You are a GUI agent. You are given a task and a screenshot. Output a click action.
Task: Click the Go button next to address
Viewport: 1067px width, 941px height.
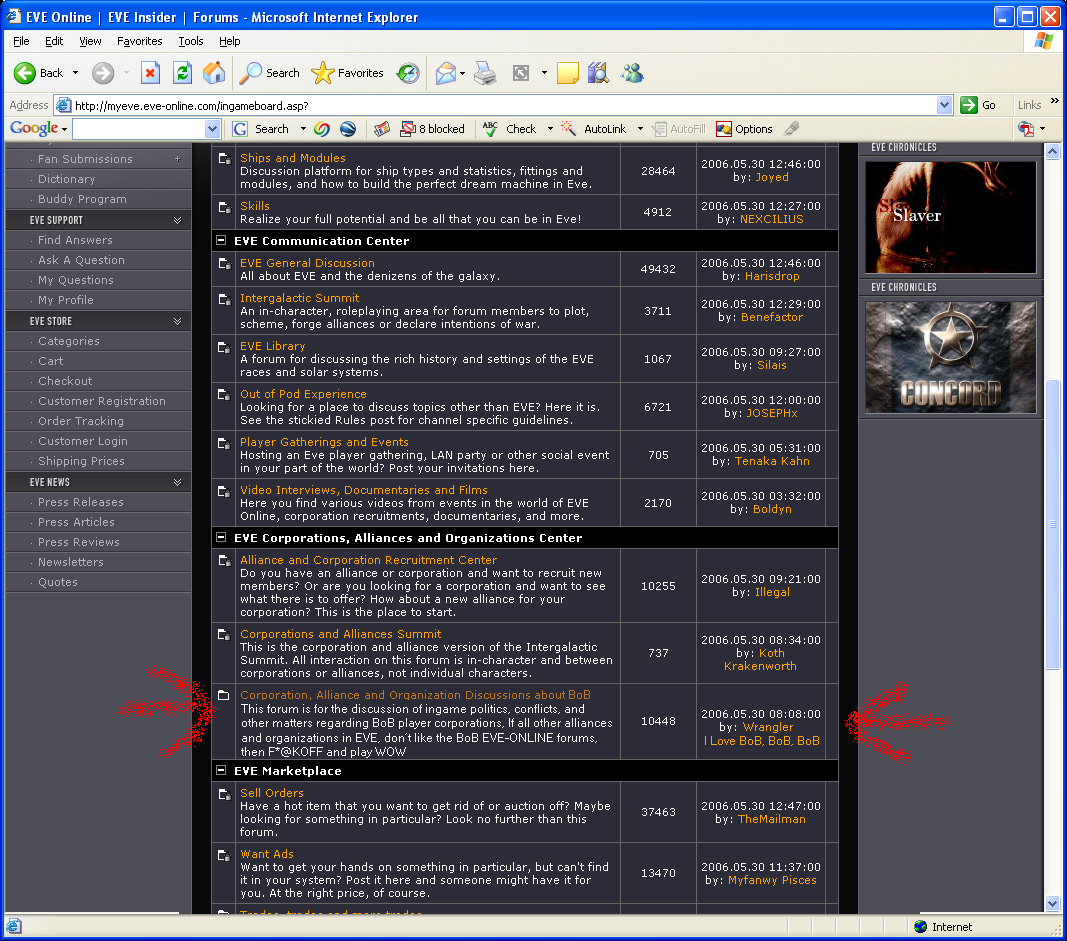[978, 105]
